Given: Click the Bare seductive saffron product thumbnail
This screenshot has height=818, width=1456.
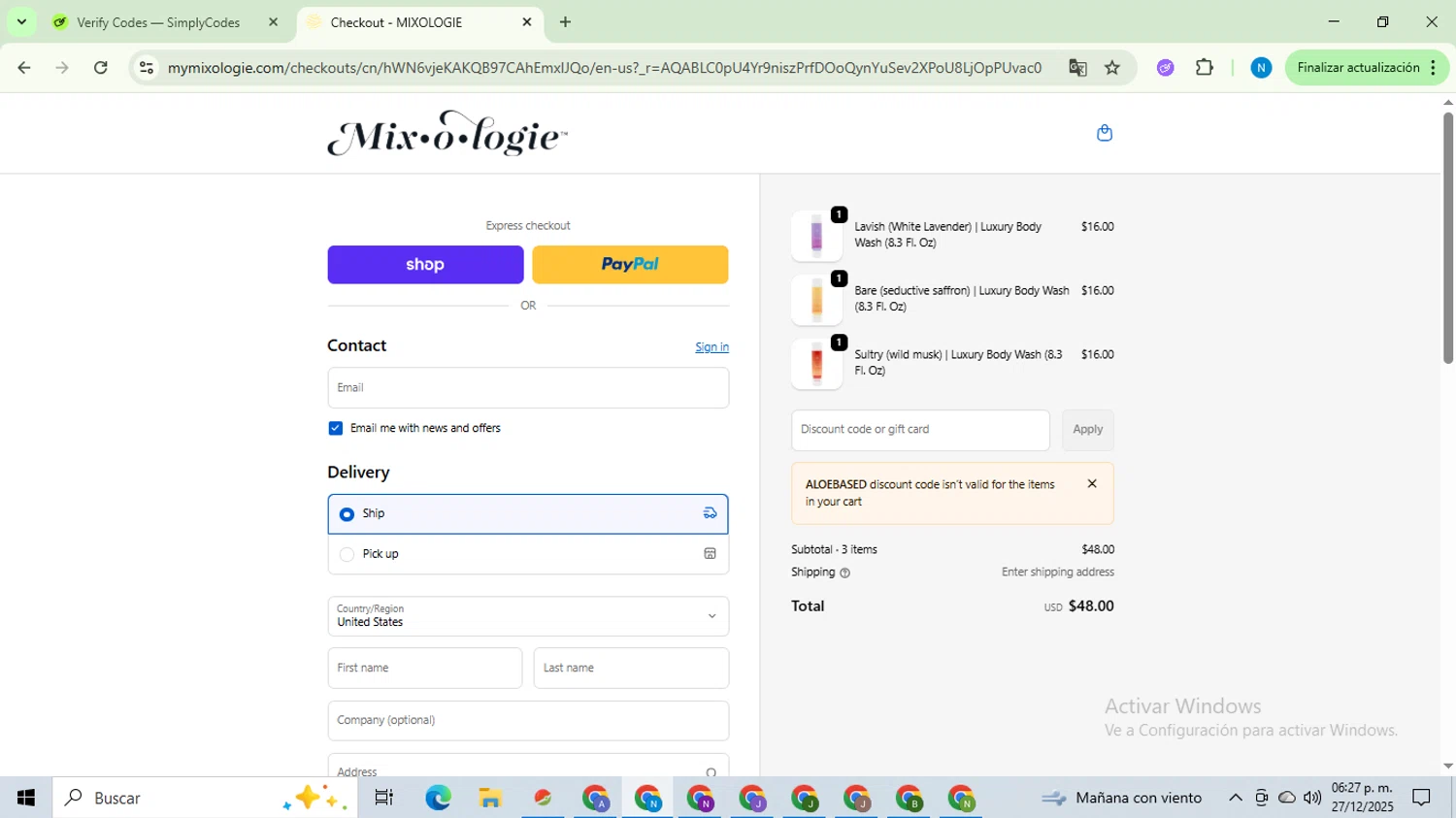Looking at the screenshot, I should (x=816, y=300).
